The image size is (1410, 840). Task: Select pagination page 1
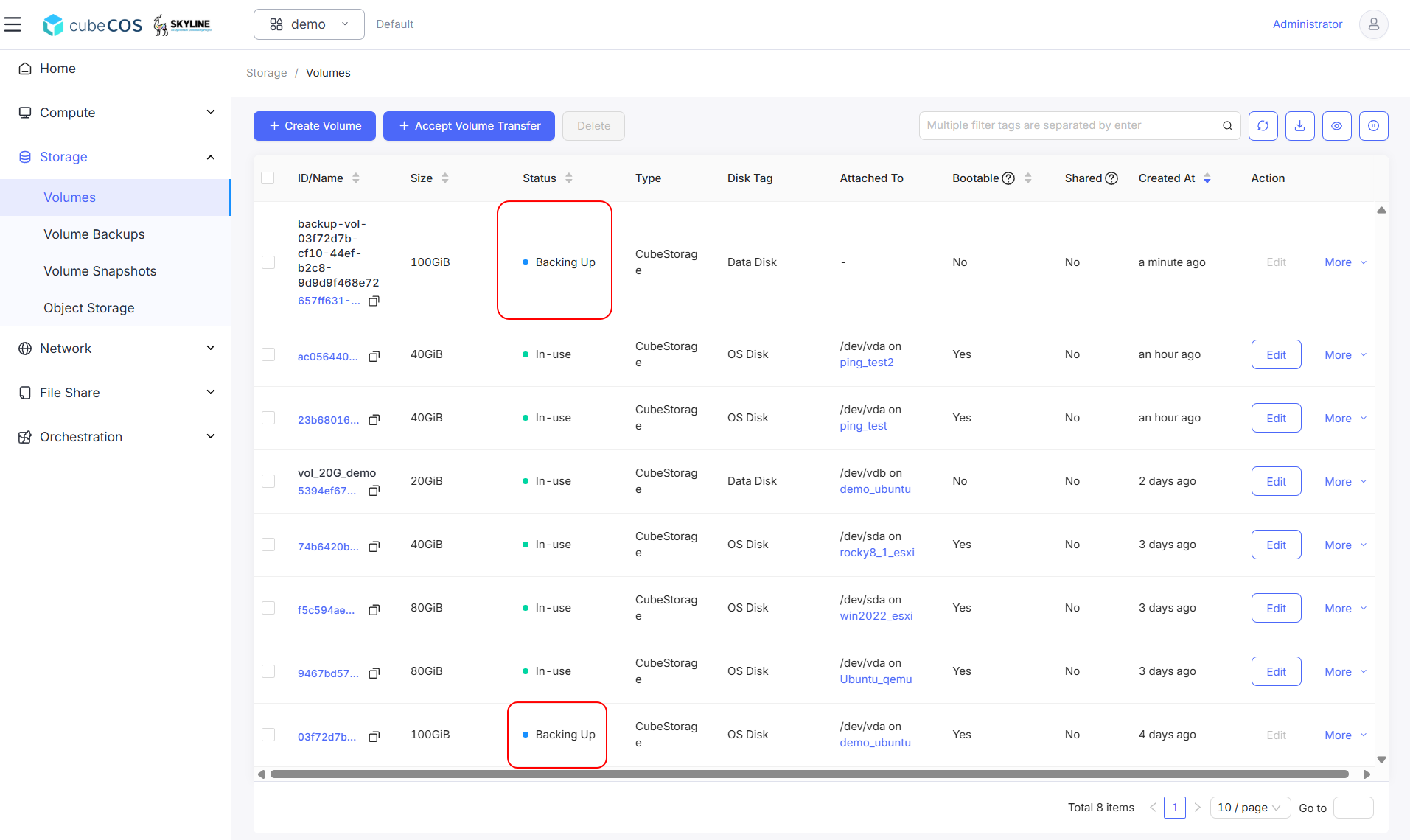click(1175, 808)
